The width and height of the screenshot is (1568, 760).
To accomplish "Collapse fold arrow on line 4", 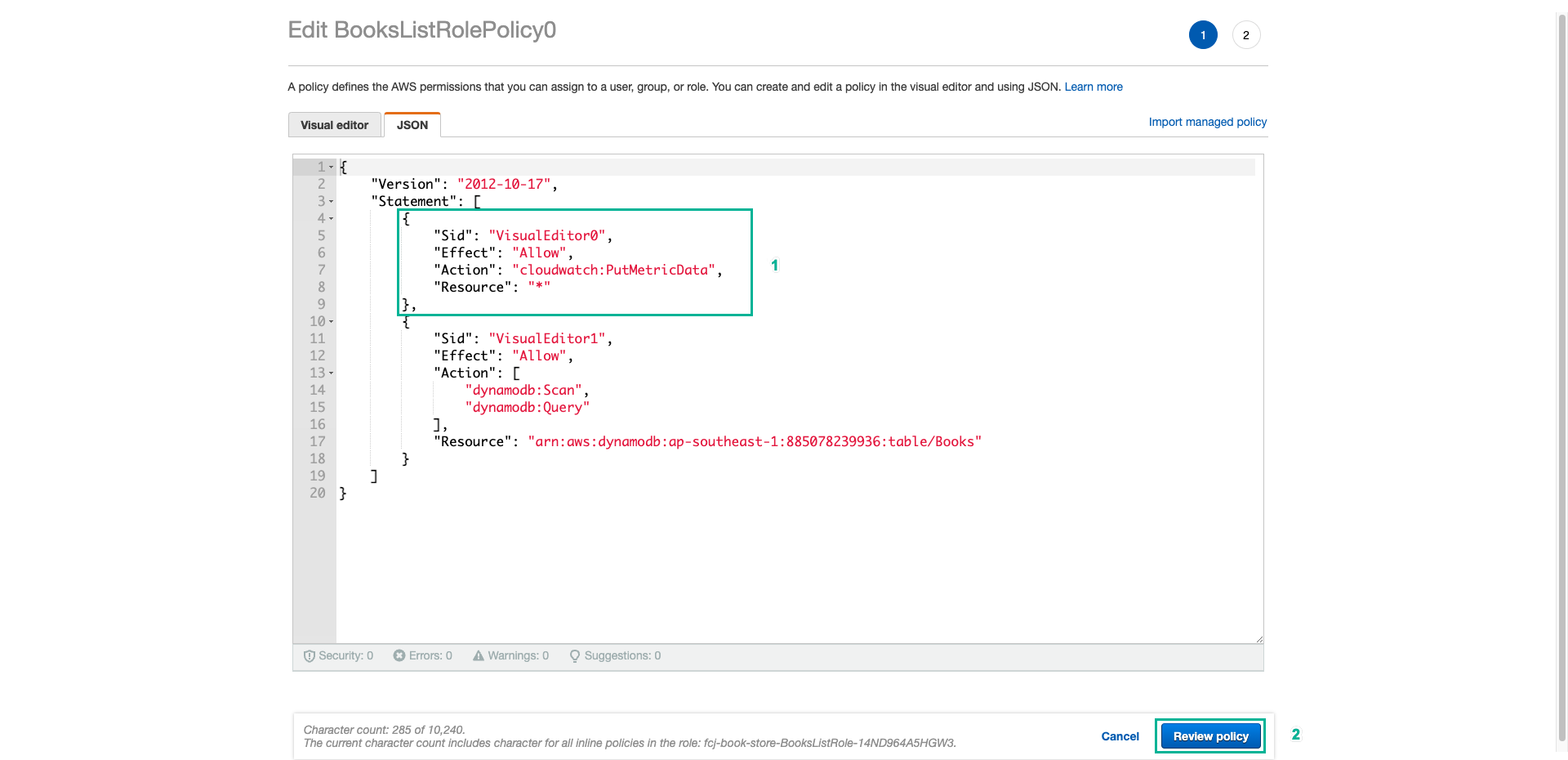I will coord(332,219).
